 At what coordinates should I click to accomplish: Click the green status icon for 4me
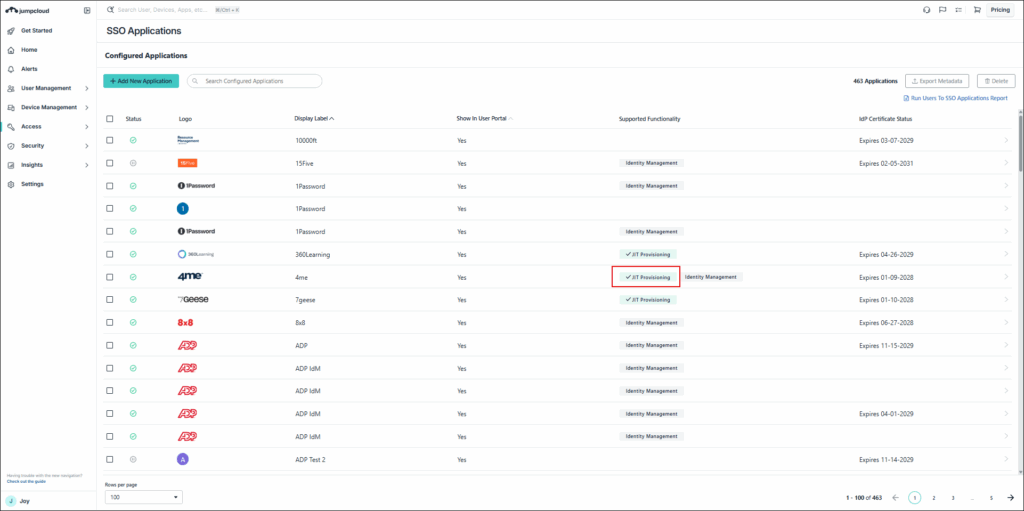[x=133, y=277]
